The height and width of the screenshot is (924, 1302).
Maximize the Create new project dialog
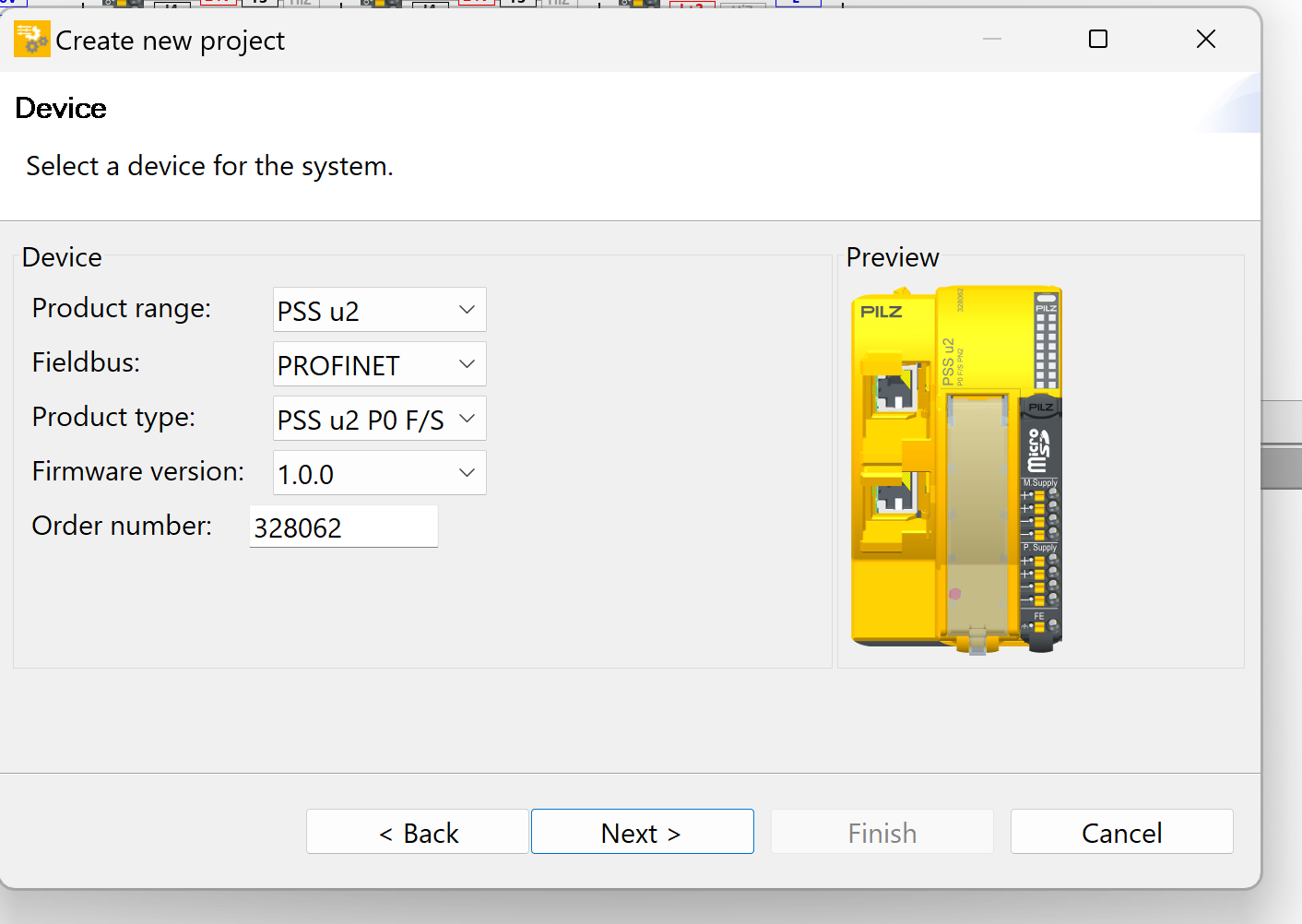[1098, 39]
